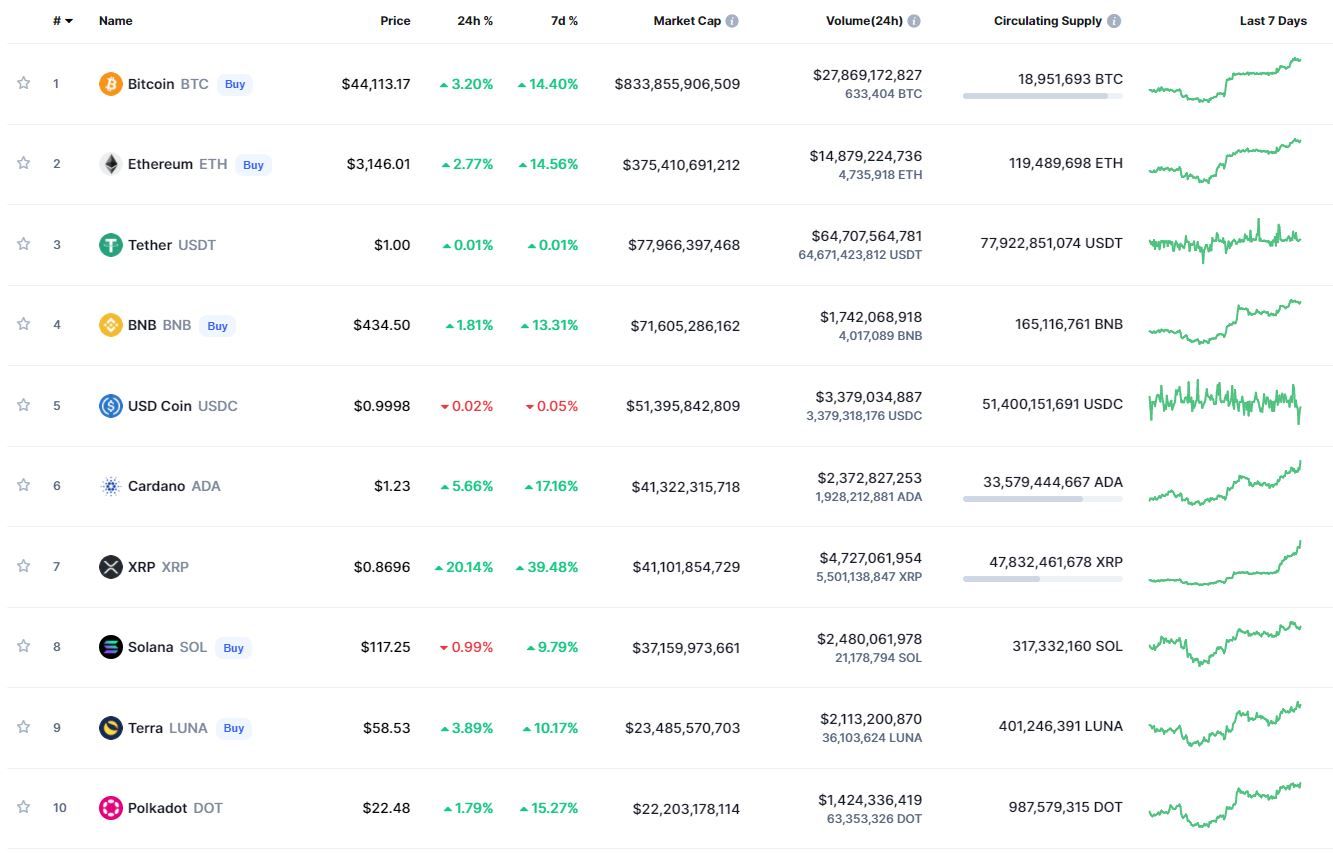Click the 317,332,160 SOL supply value
This screenshot has width=1333, height=853.
[1067, 646]
